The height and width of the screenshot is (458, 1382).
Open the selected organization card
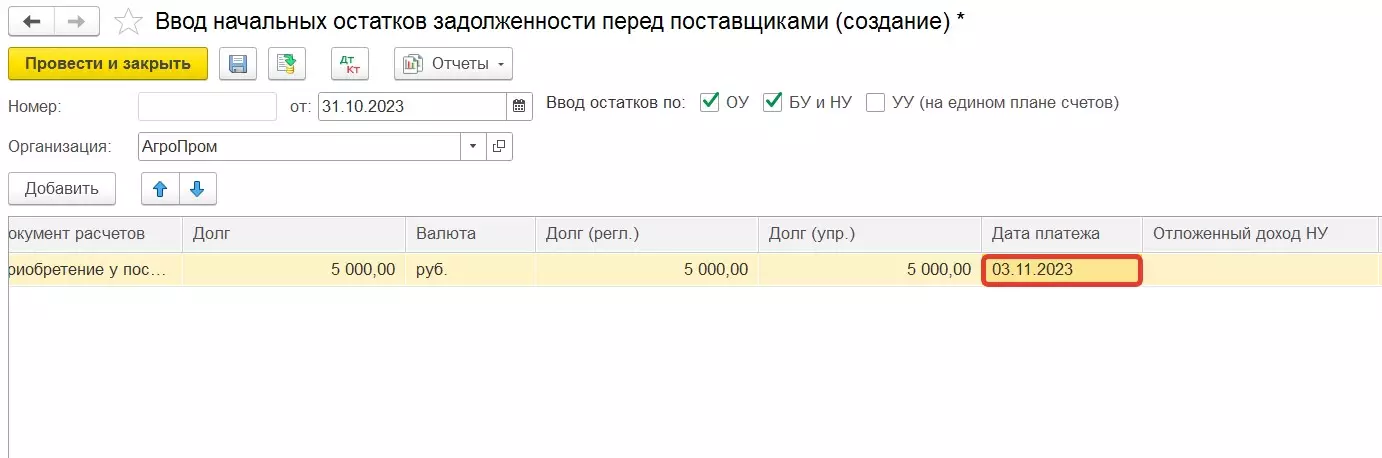(x=499, y=147)
